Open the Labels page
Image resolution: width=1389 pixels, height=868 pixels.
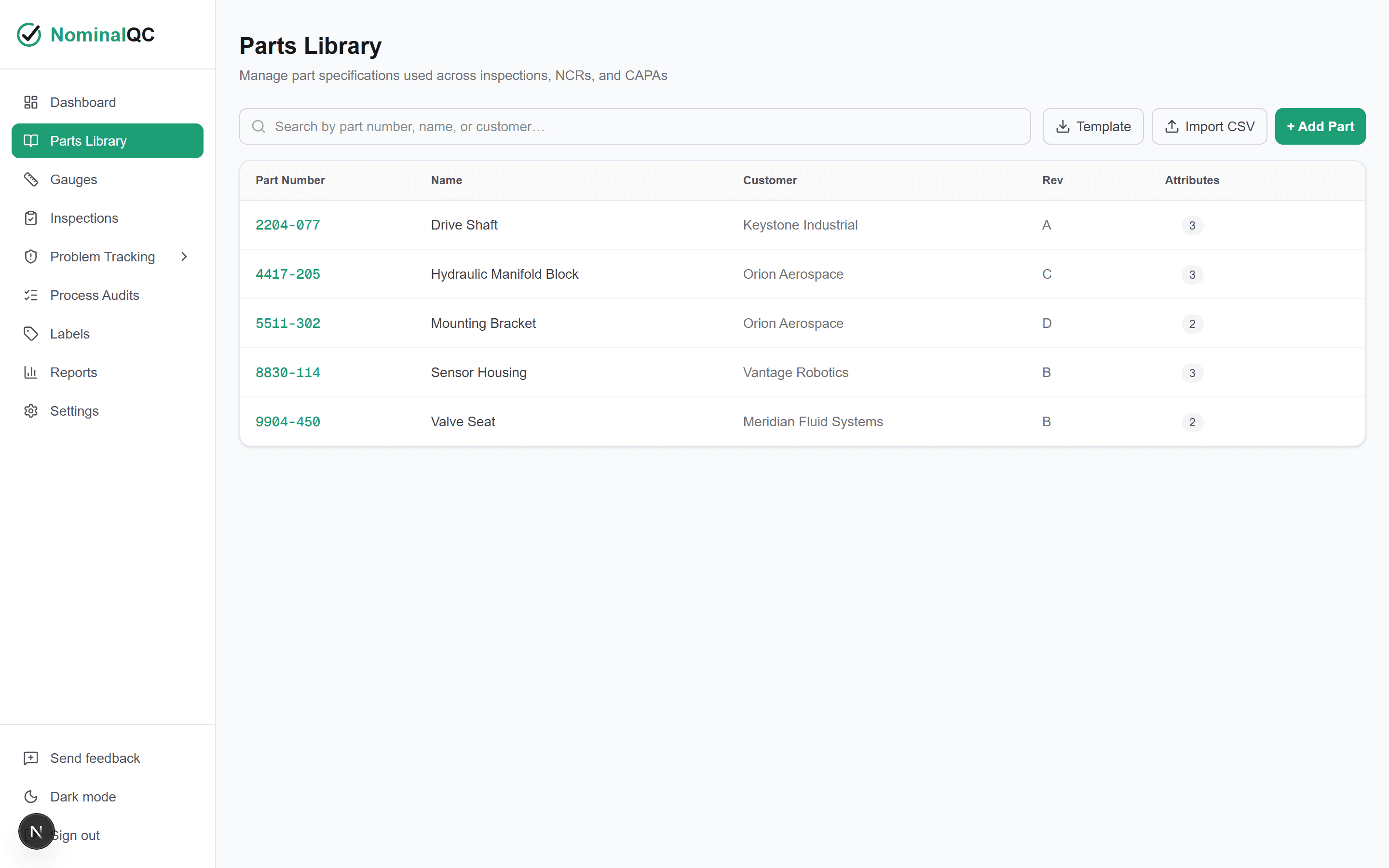(108, 334)
